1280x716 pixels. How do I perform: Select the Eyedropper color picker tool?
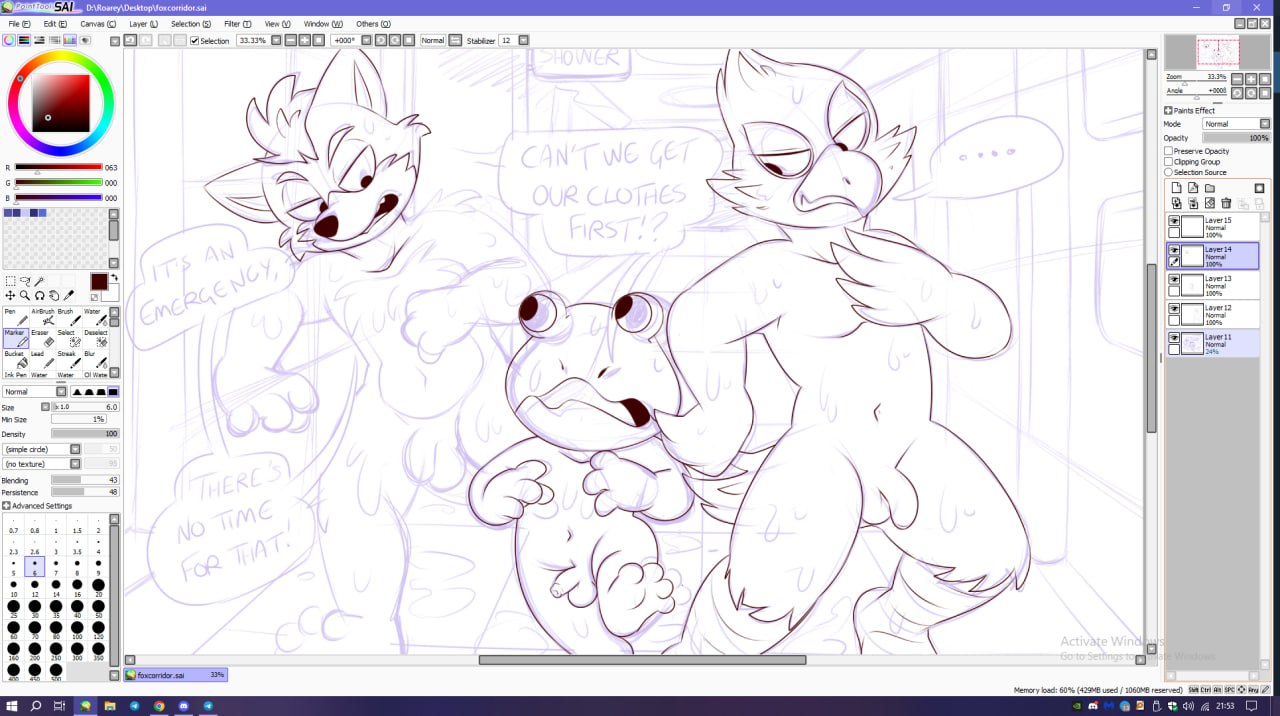69,296
